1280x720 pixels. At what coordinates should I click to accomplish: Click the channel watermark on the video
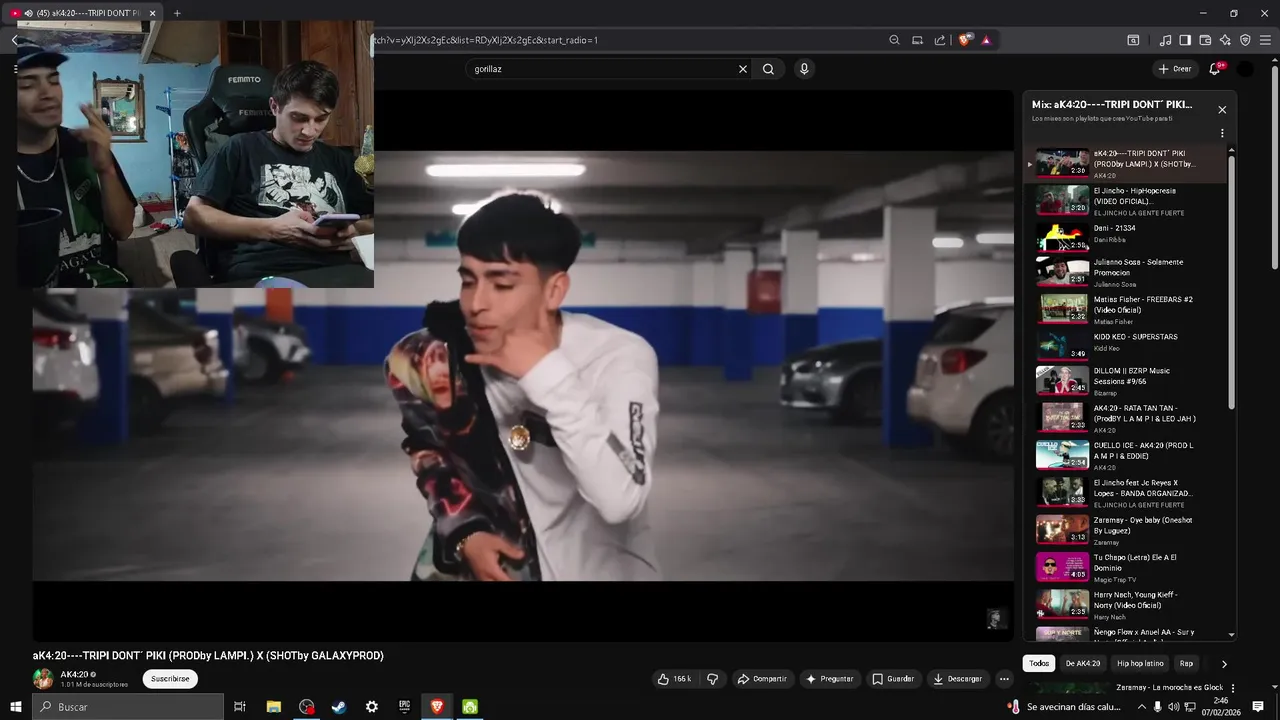click(x=995, y=619)
